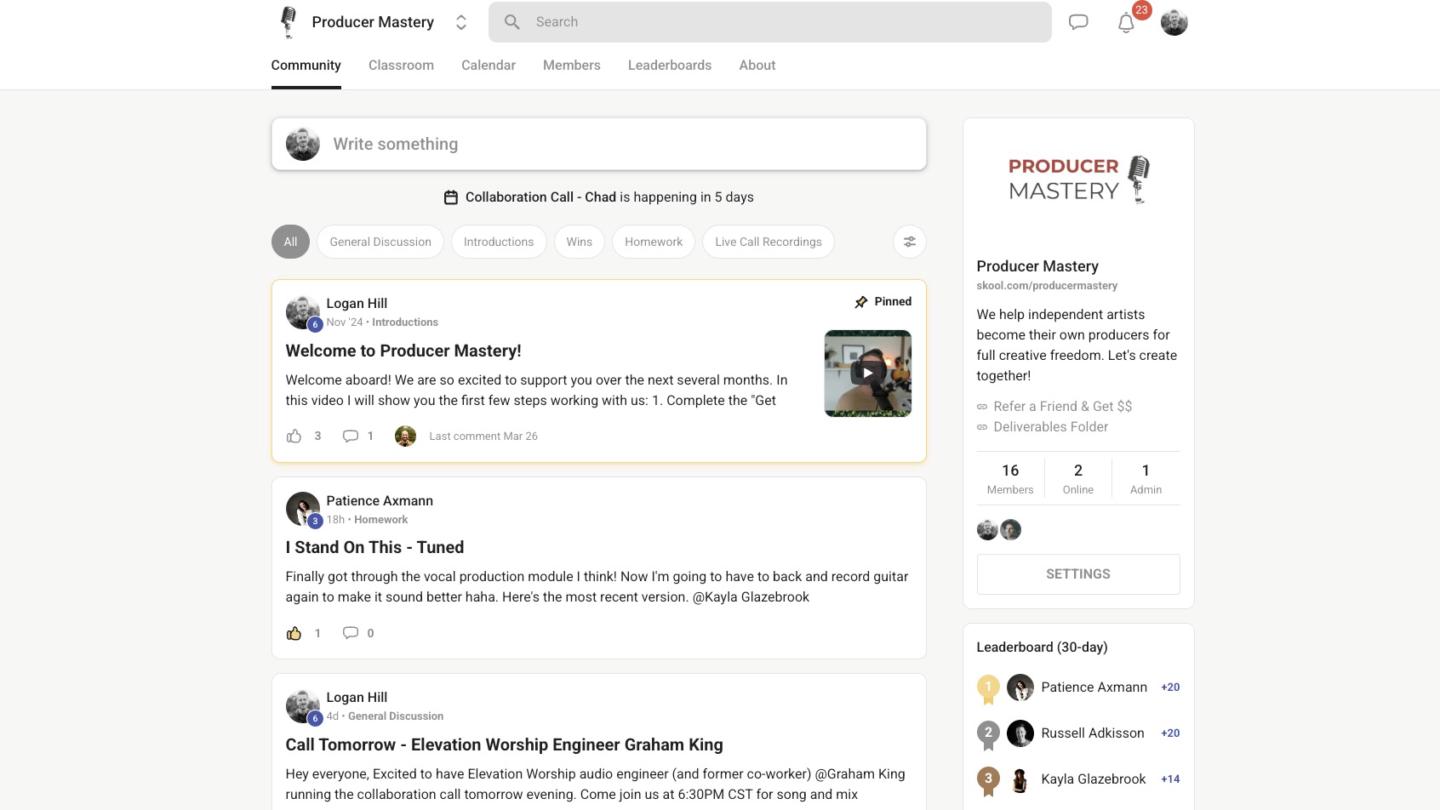Open the Logan Hill name on pinned post
The height and width of the screenshot is (810, 1440).
[x=356, y=304]
